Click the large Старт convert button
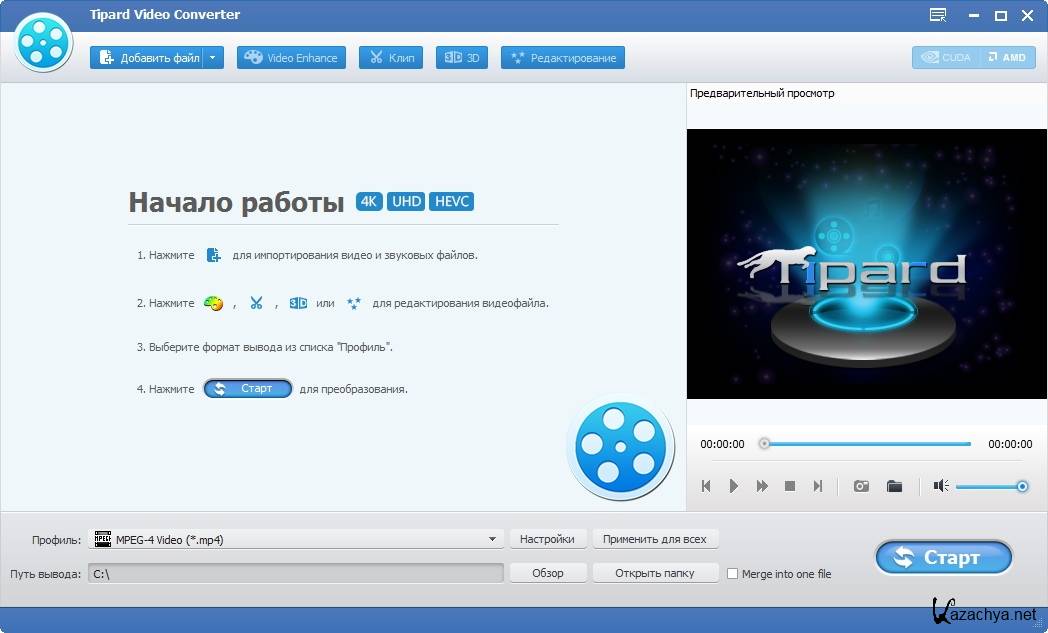This screenshot has width=1048, height=633. 943,558
